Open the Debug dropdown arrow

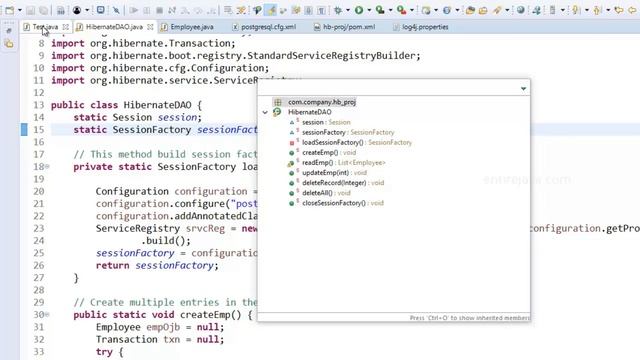[x=348, y=10]
